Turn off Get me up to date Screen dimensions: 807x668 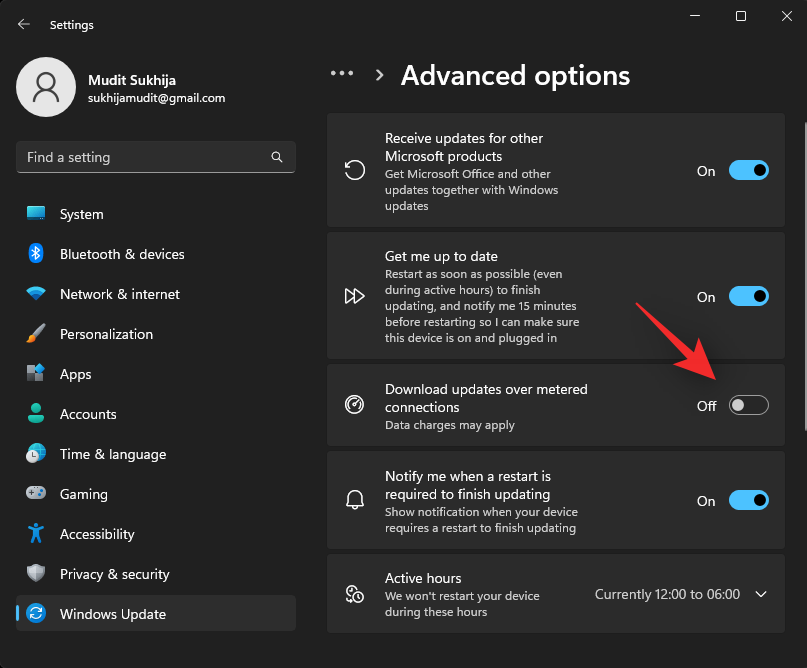tap(748, 296)
